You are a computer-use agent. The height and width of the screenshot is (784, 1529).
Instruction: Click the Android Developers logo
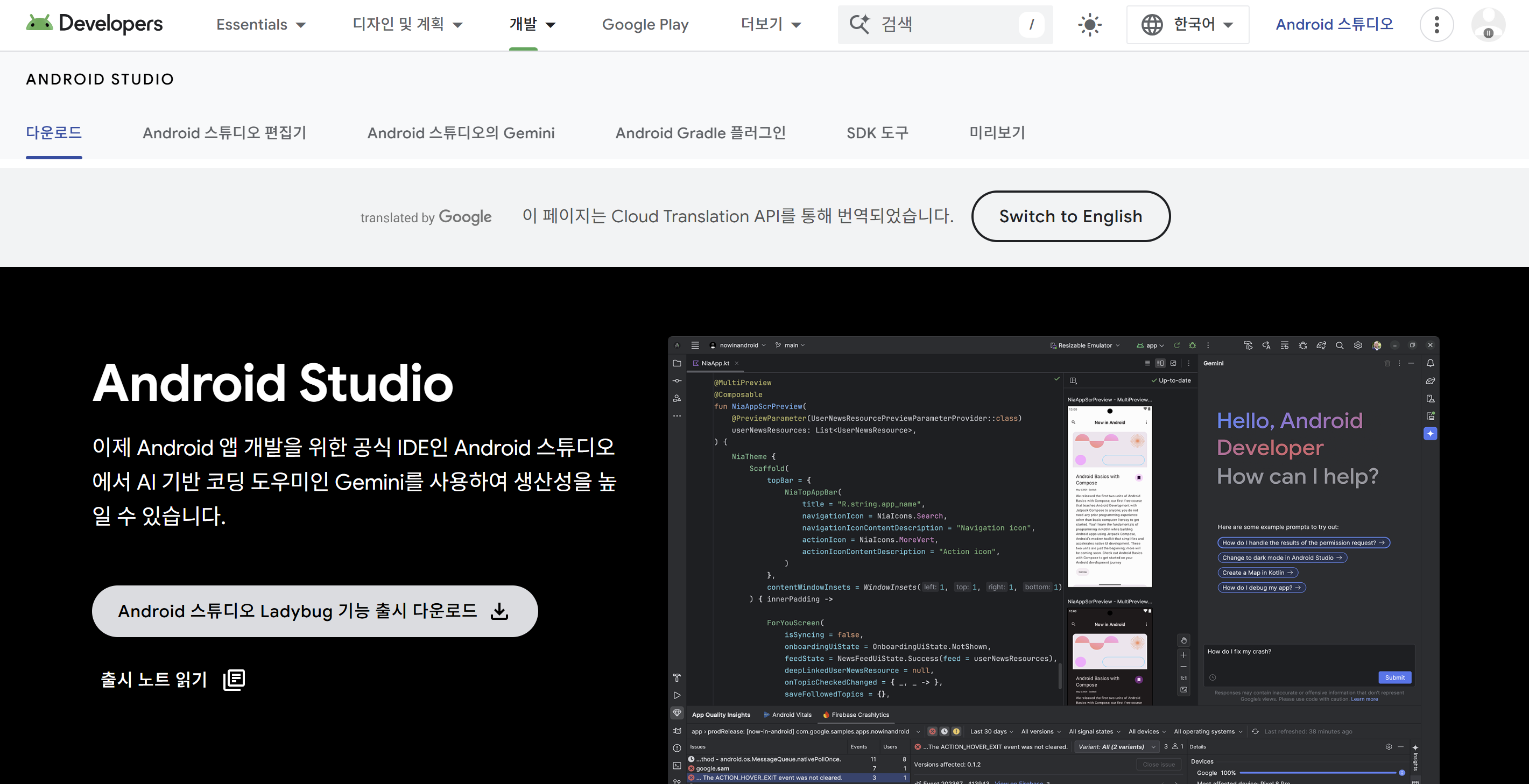click(x=94, y=24)
